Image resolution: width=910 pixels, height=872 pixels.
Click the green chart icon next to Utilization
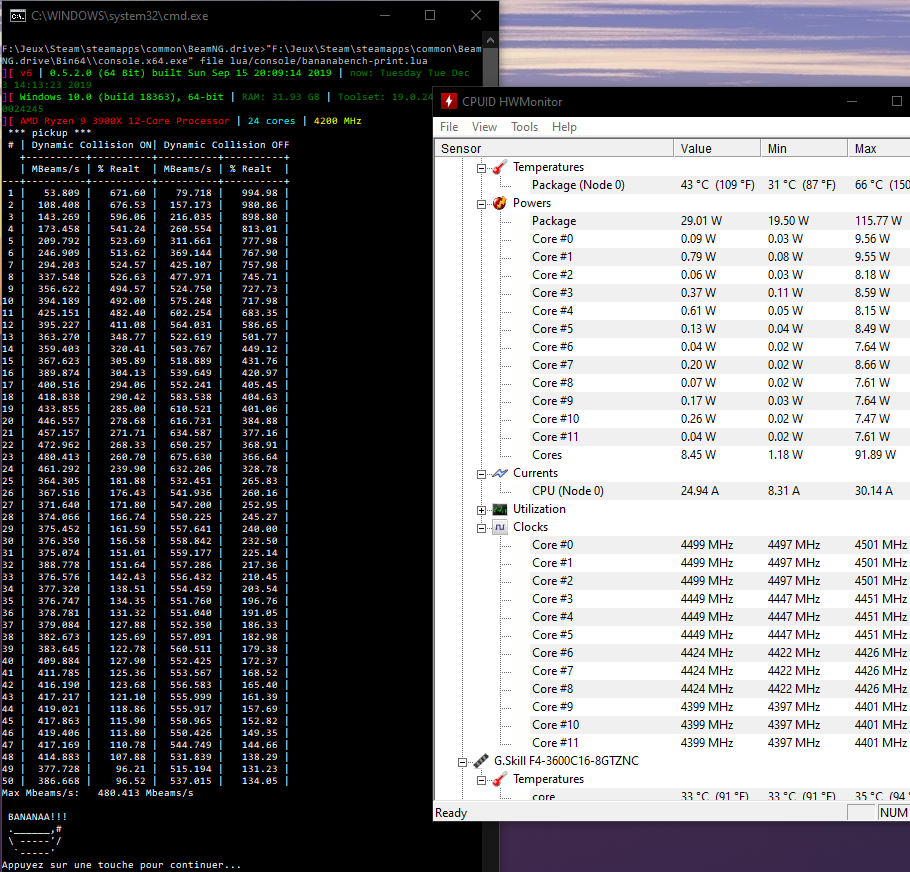click(500, 509)
